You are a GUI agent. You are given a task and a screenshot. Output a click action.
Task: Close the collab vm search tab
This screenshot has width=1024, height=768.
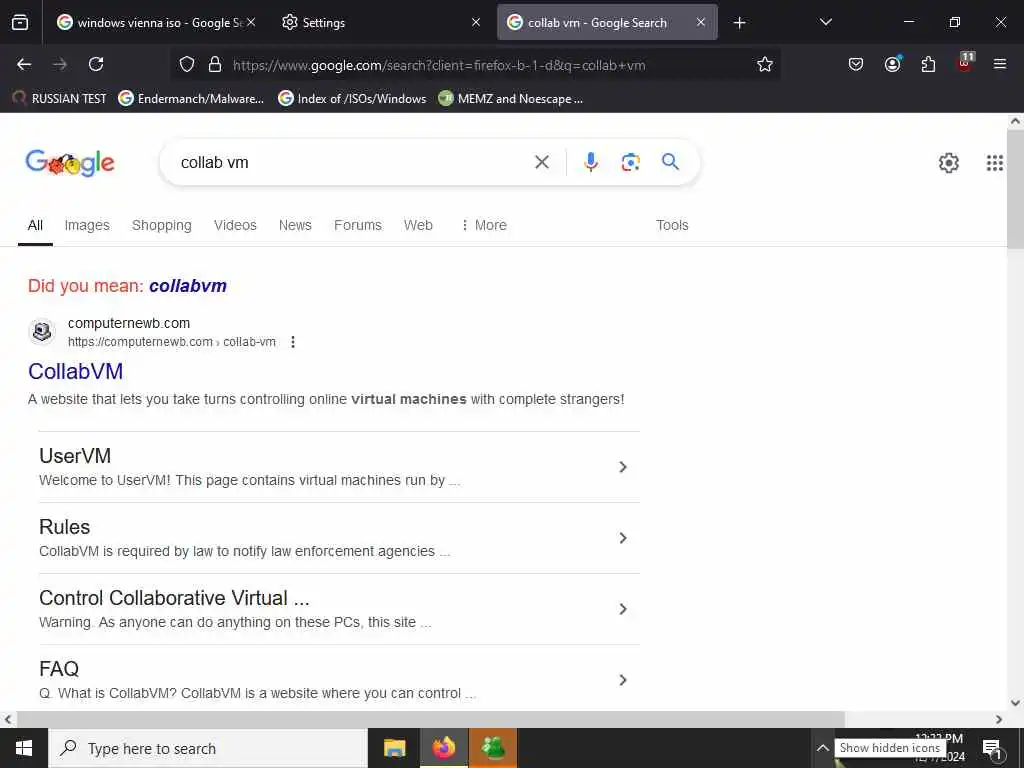coord(701,22)
